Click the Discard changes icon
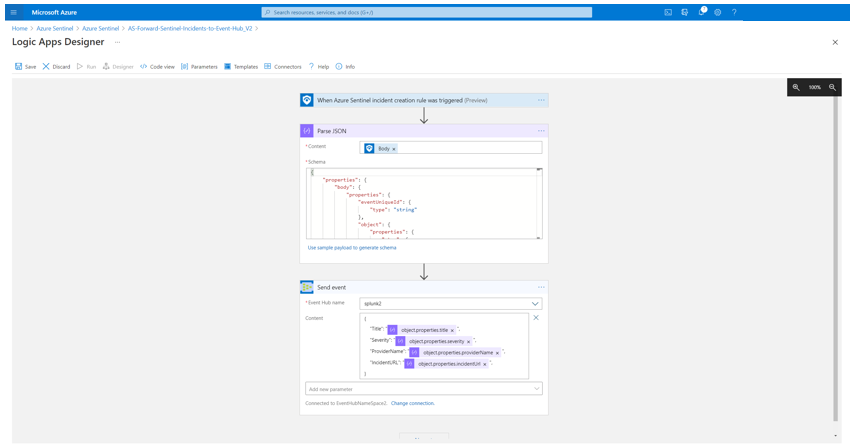Viewport: 852px width, 448px height. [x=46, y=66]
